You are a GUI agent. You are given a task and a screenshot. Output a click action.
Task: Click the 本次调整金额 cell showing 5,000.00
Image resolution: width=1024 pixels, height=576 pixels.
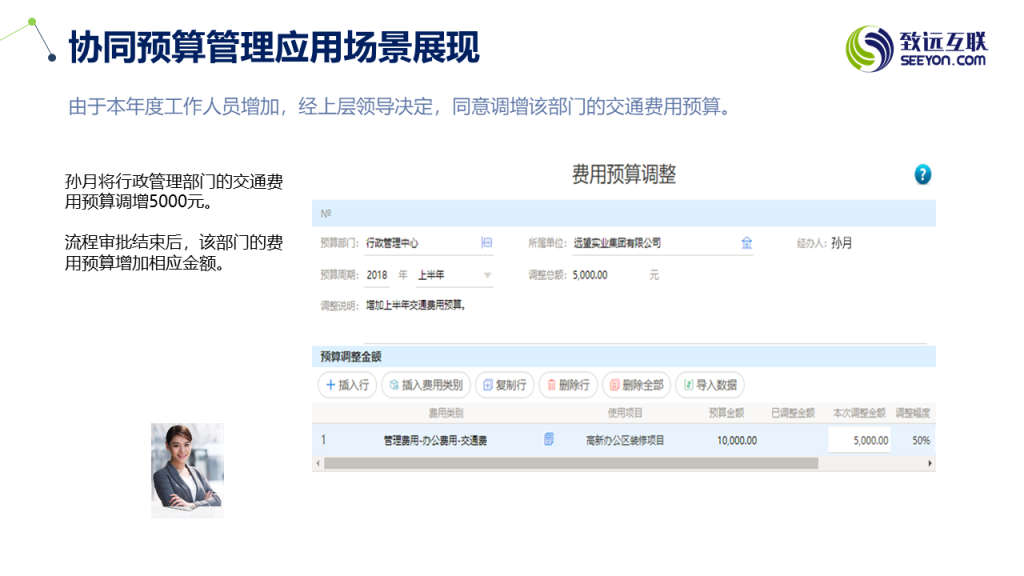click(859, 439)
